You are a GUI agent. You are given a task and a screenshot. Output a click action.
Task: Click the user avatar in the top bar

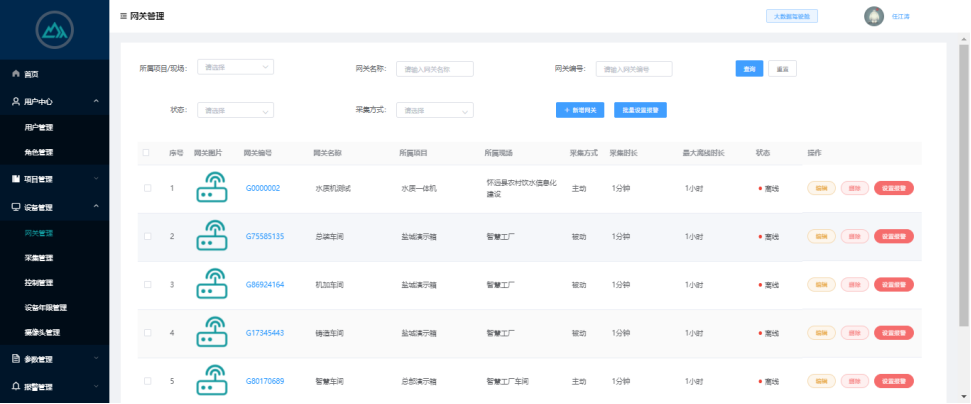click(873, 16)
